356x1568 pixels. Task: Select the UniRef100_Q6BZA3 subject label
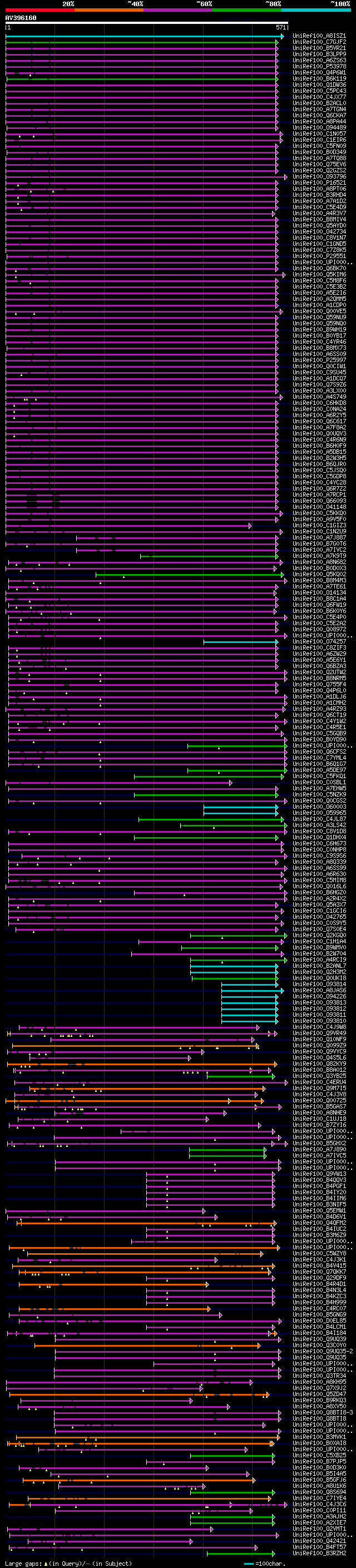(x=319, y=666)
